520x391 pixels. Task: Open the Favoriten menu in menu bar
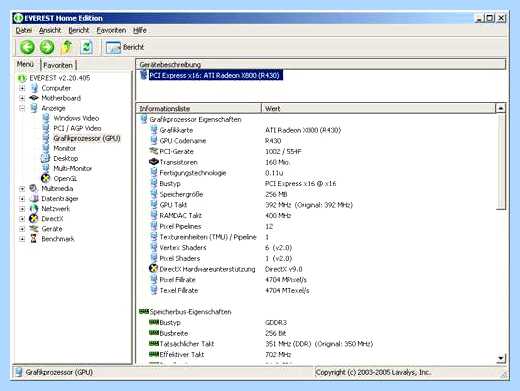111,30
